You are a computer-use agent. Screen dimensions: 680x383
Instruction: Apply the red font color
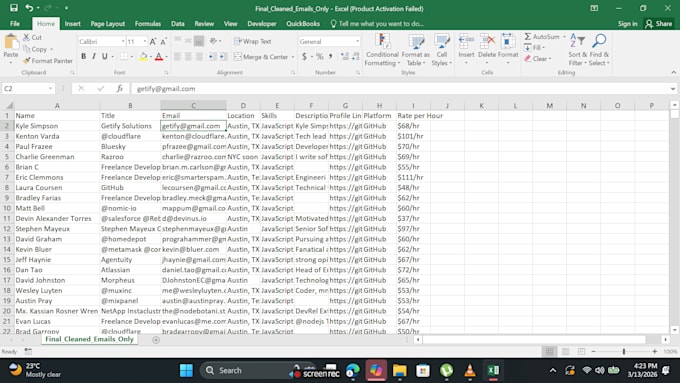tap(159, 56)
